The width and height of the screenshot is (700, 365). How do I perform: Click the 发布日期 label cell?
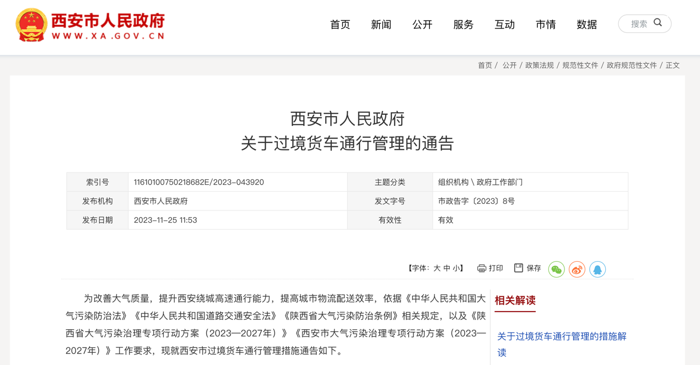click(x=97, y=220)
